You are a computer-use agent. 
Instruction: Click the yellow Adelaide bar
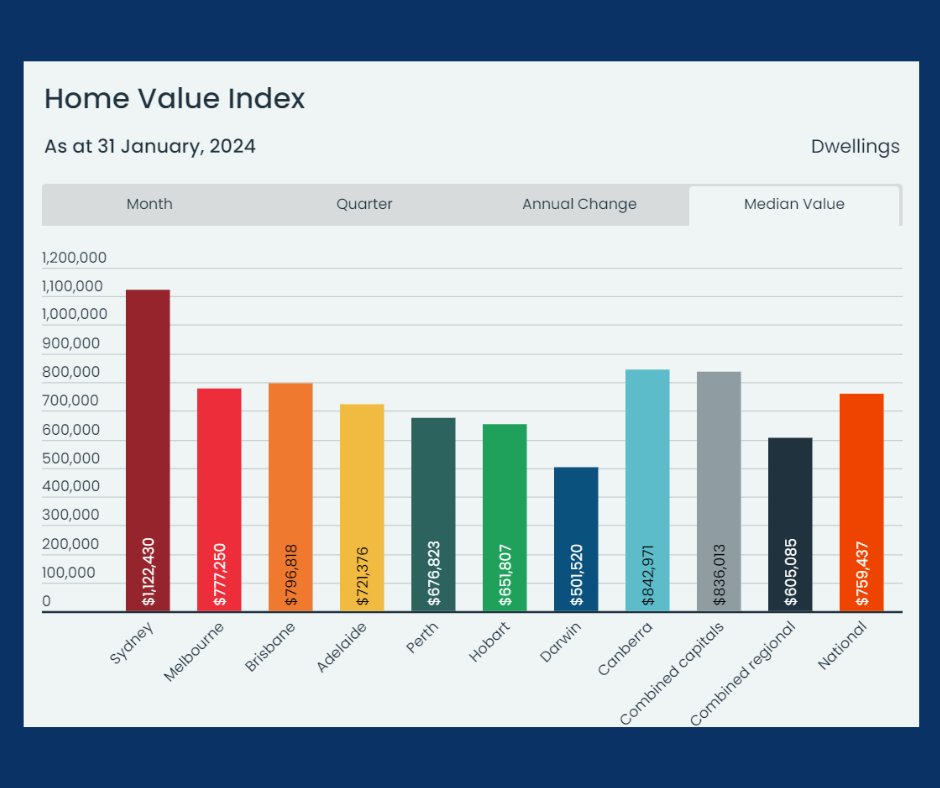click(x=362, y=508)
